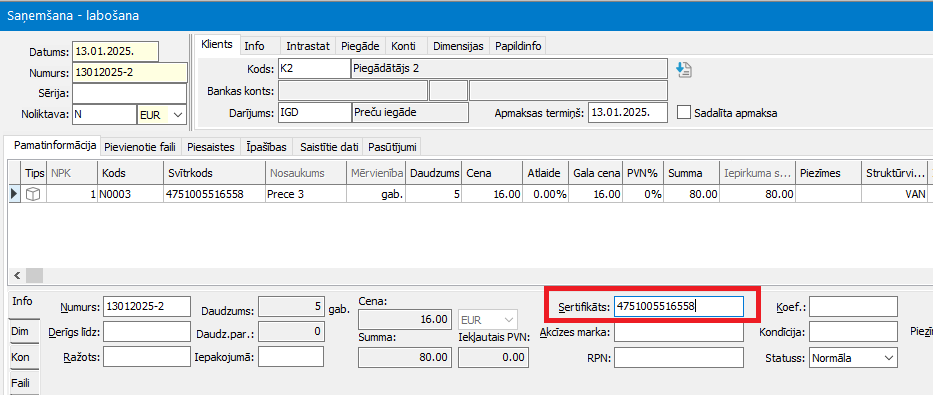933x395 pixels.
Task: Click the Koef. input field
Action: tap(853, 306)
